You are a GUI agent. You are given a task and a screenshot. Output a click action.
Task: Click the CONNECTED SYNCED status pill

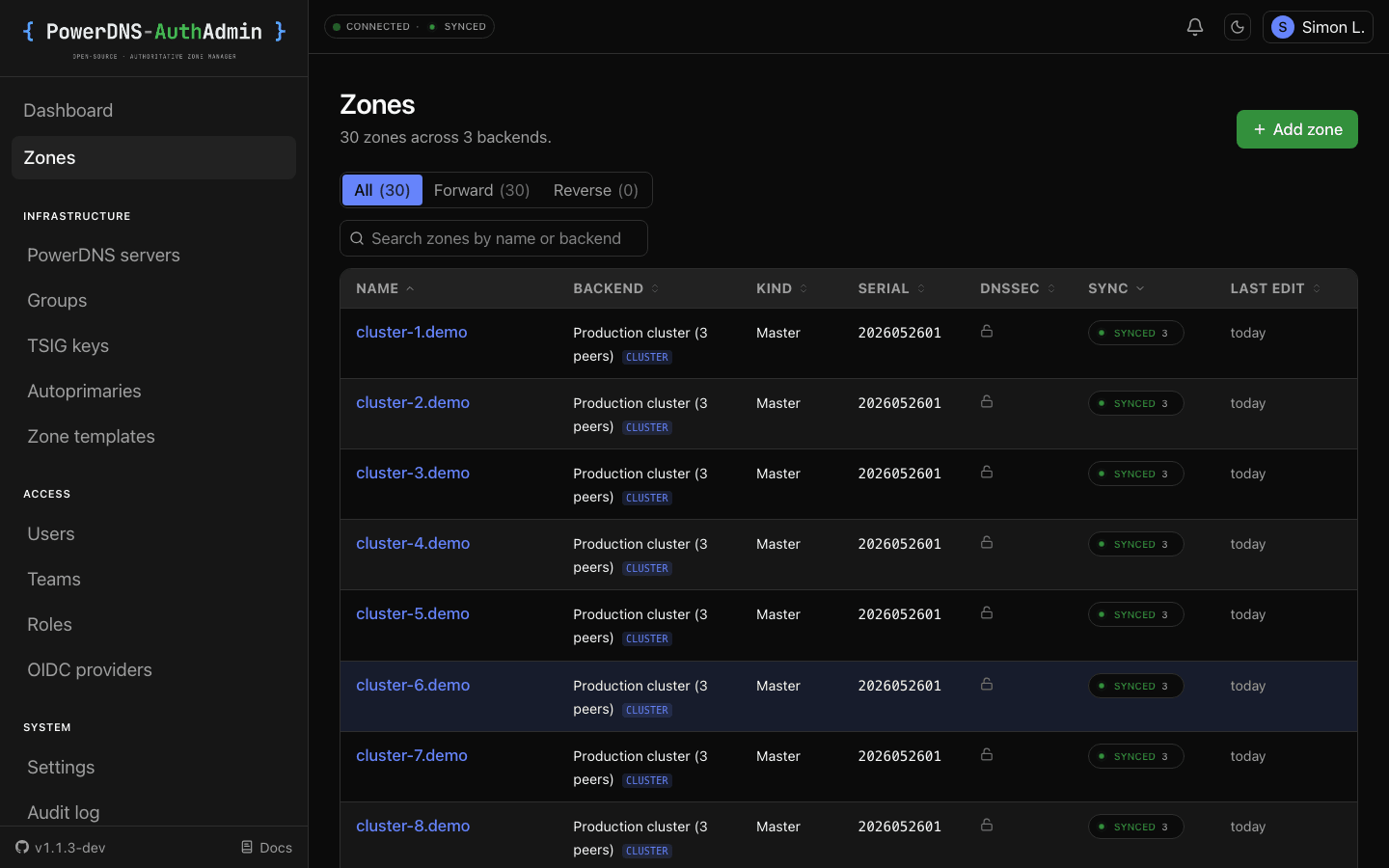409,26
